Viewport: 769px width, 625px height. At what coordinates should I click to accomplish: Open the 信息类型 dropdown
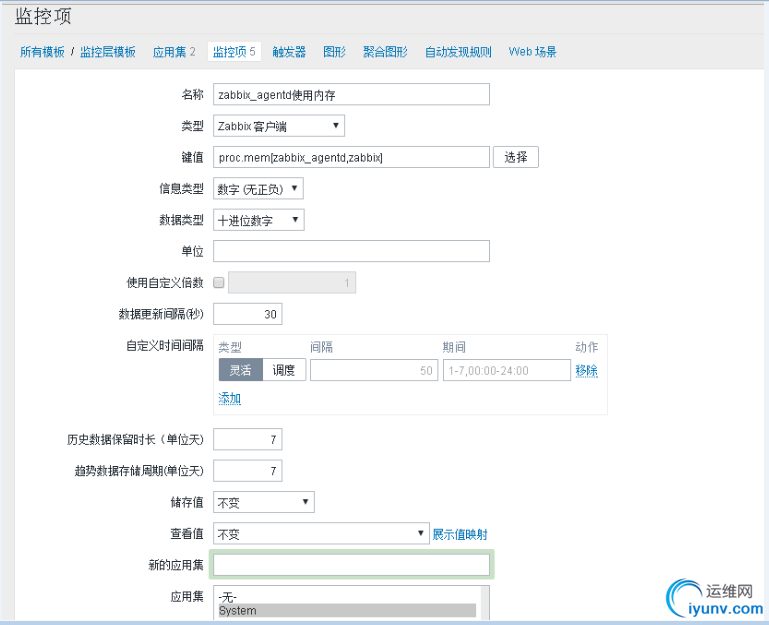[x=258, y=189]
